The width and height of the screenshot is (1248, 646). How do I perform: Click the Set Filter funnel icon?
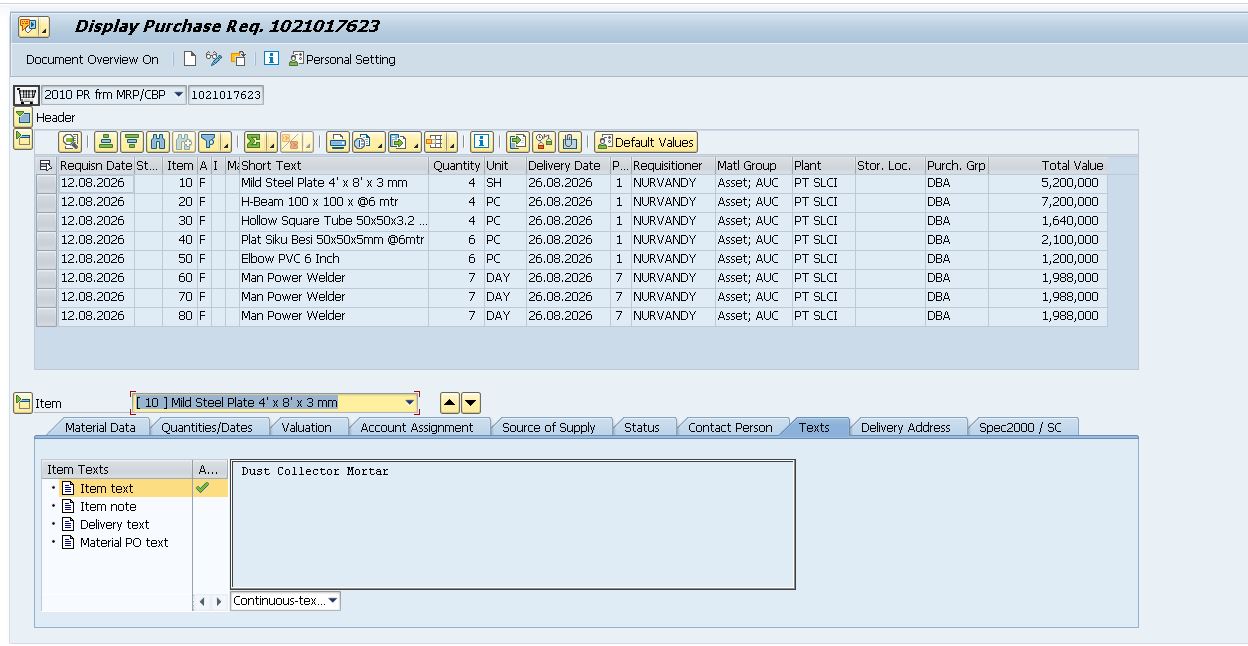pyautogui.click(x=210, y=142)
